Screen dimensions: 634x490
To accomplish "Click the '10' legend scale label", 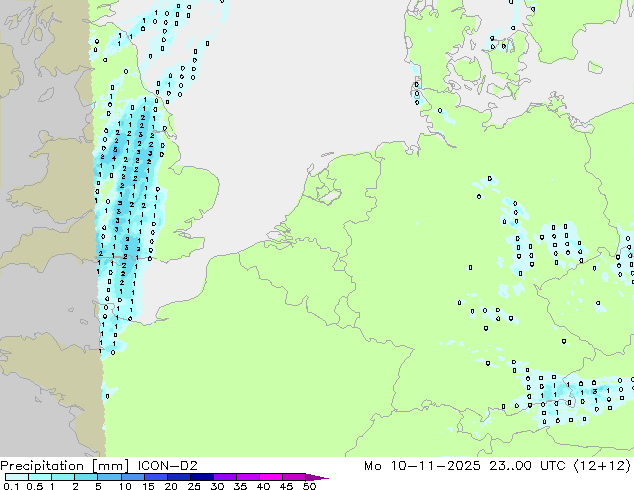I will pyautogui.click(x=125, y=486).
